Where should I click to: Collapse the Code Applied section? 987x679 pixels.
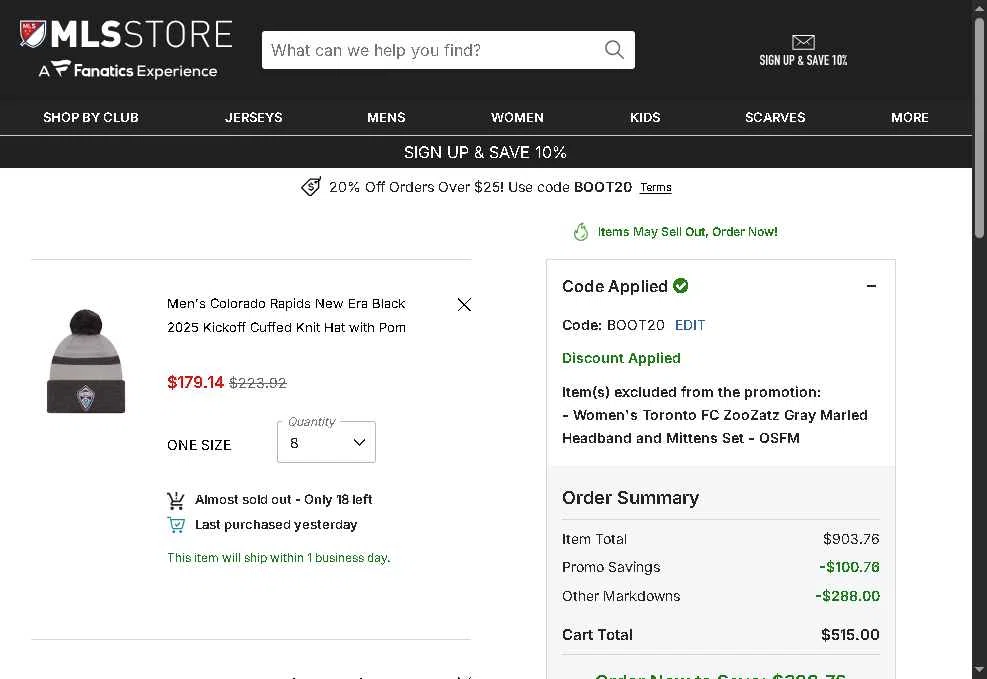[871, 286]
